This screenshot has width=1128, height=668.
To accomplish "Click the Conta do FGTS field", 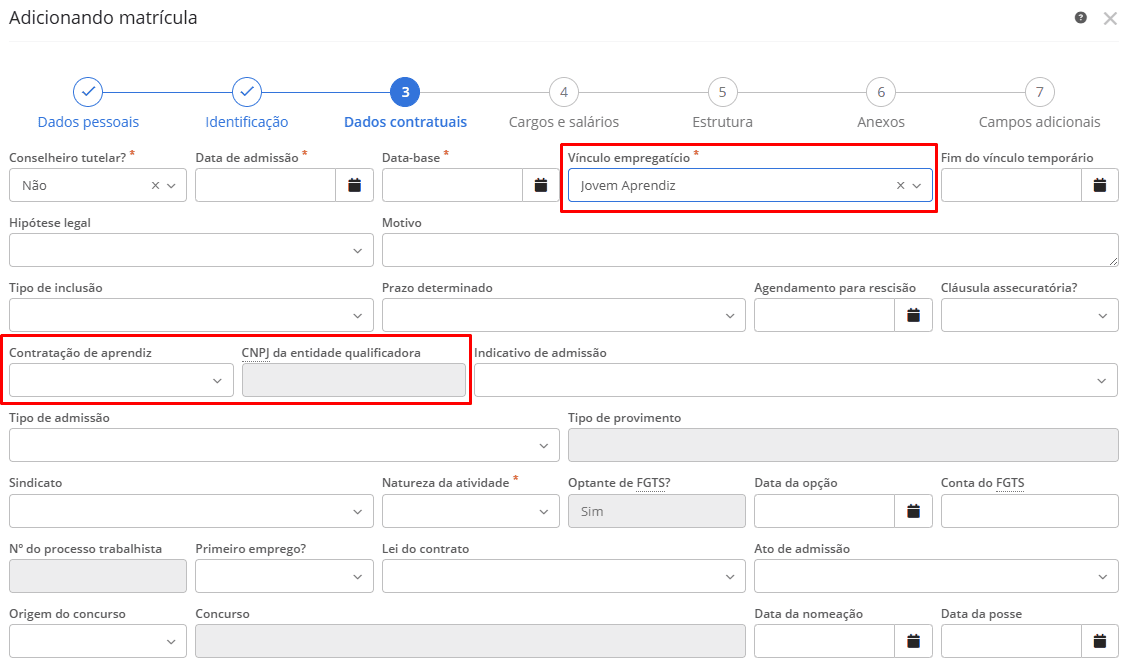I will (x=1029, y=511).
